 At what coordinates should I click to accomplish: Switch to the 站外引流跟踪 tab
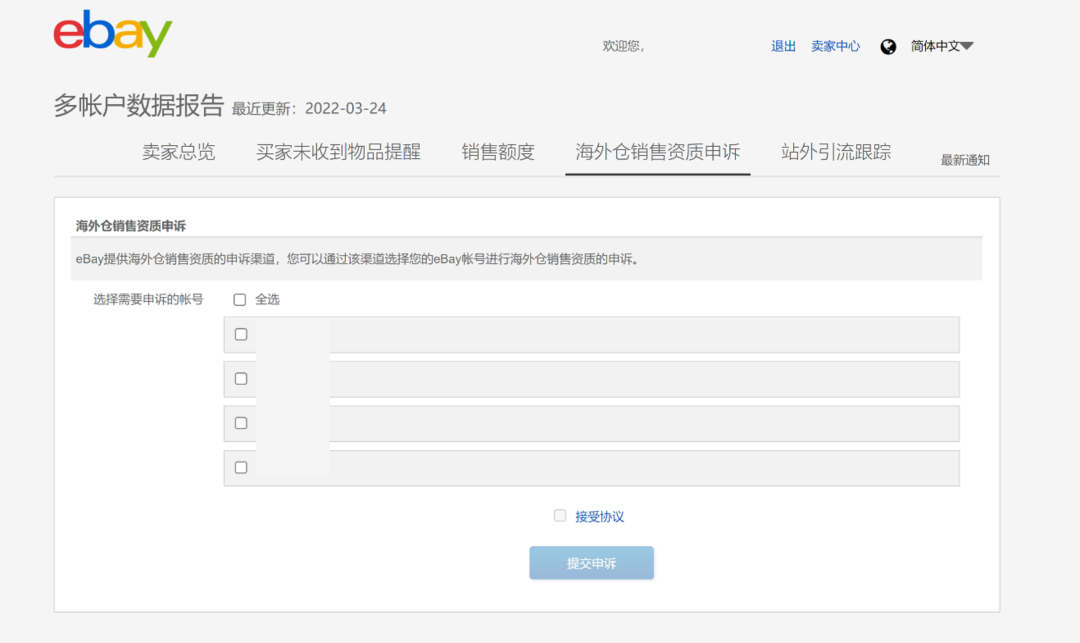[x=836, y=152]
